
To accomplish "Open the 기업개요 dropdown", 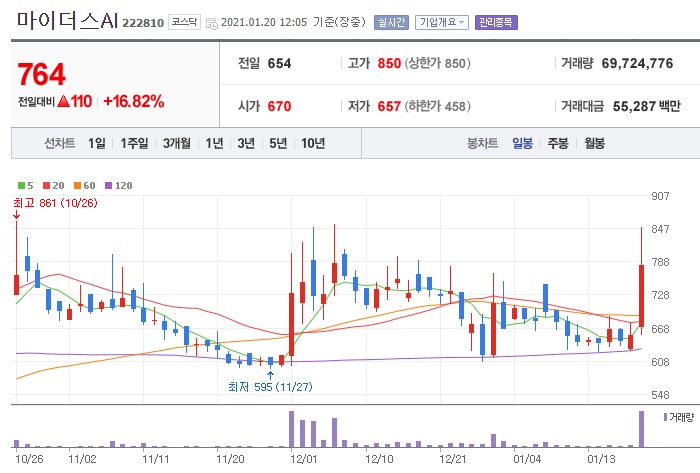I will pos(442,22).
